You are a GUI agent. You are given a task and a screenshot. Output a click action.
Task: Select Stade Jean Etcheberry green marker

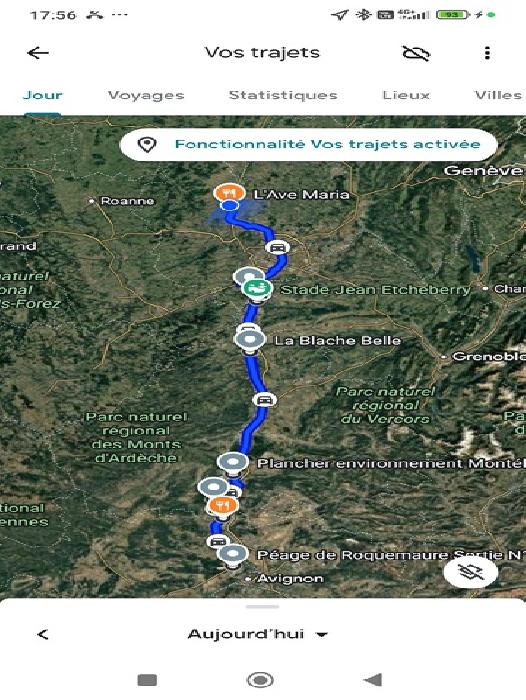point(257,288)
